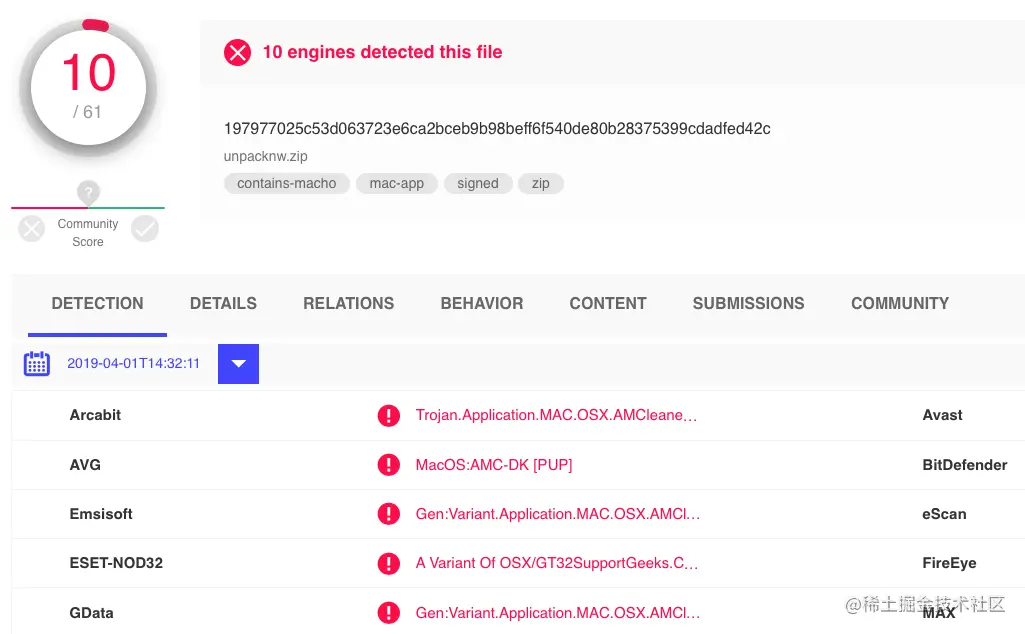The image size is (1025, 634).
Task: Click the community score question mark icon
Action: [88, 192]
